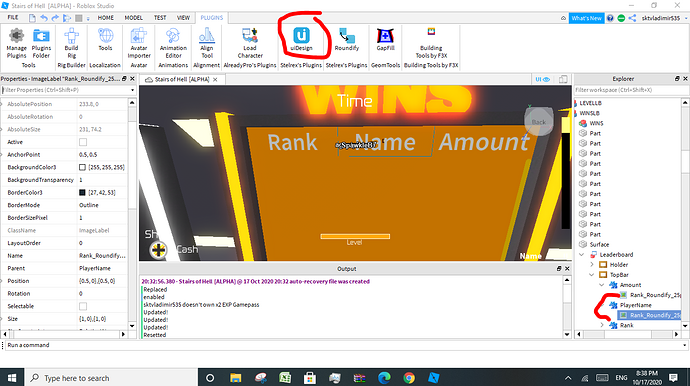
Task: Collapse the Leaderboard tree node
Action: 582,254
